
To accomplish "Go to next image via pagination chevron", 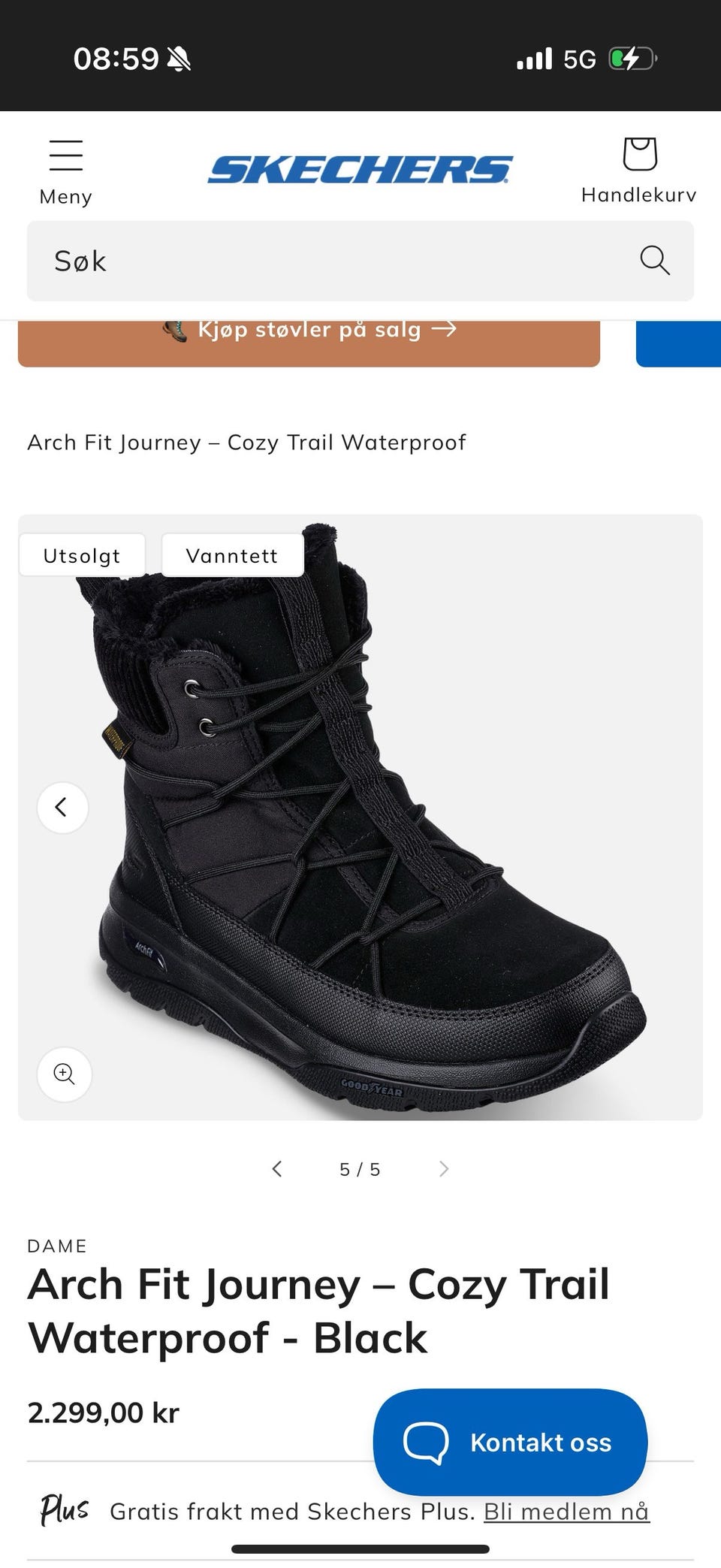I will pyautogui.click(x=444, y=1168).
